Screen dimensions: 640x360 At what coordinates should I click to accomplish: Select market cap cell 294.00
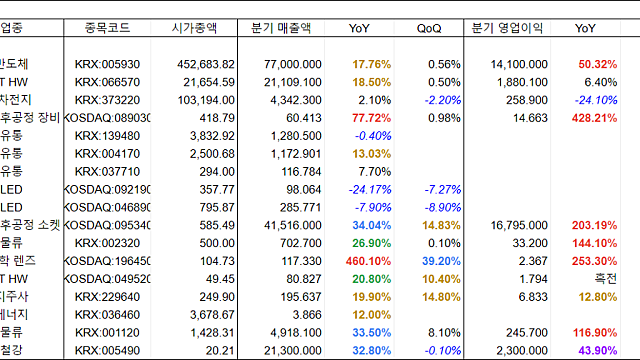pyautogui.click(x=217, y=172)
